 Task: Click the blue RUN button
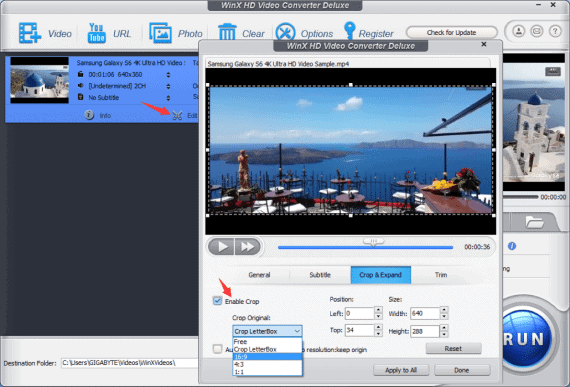point(525,339)
